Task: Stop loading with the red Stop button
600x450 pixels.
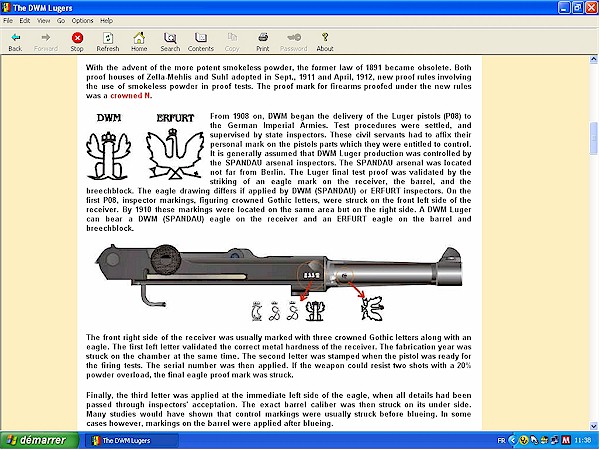Action: click(x=77, y=41)
